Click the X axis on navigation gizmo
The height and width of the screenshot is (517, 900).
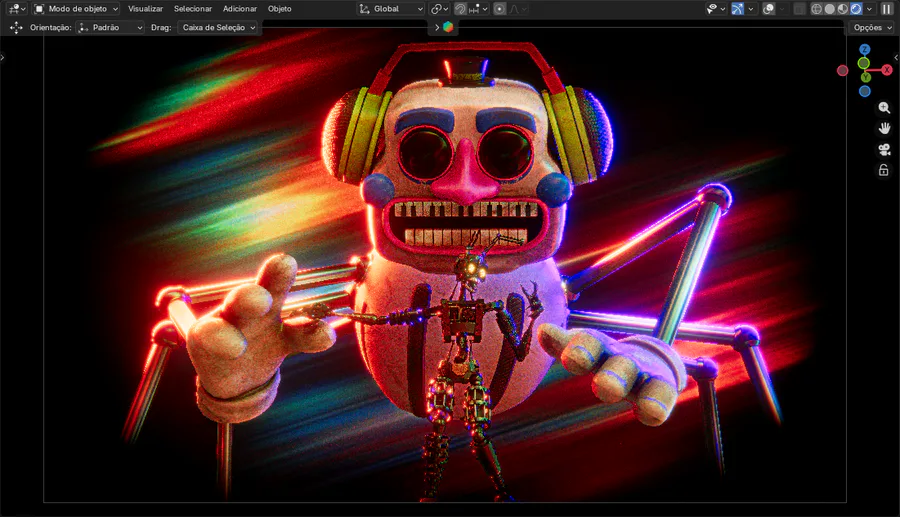click(887, 70)
